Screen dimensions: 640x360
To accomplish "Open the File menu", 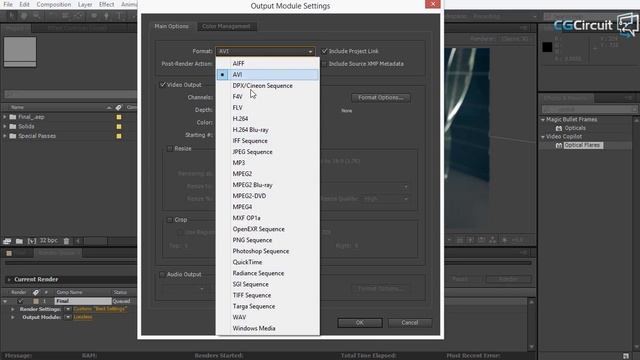I will (8, 4).
